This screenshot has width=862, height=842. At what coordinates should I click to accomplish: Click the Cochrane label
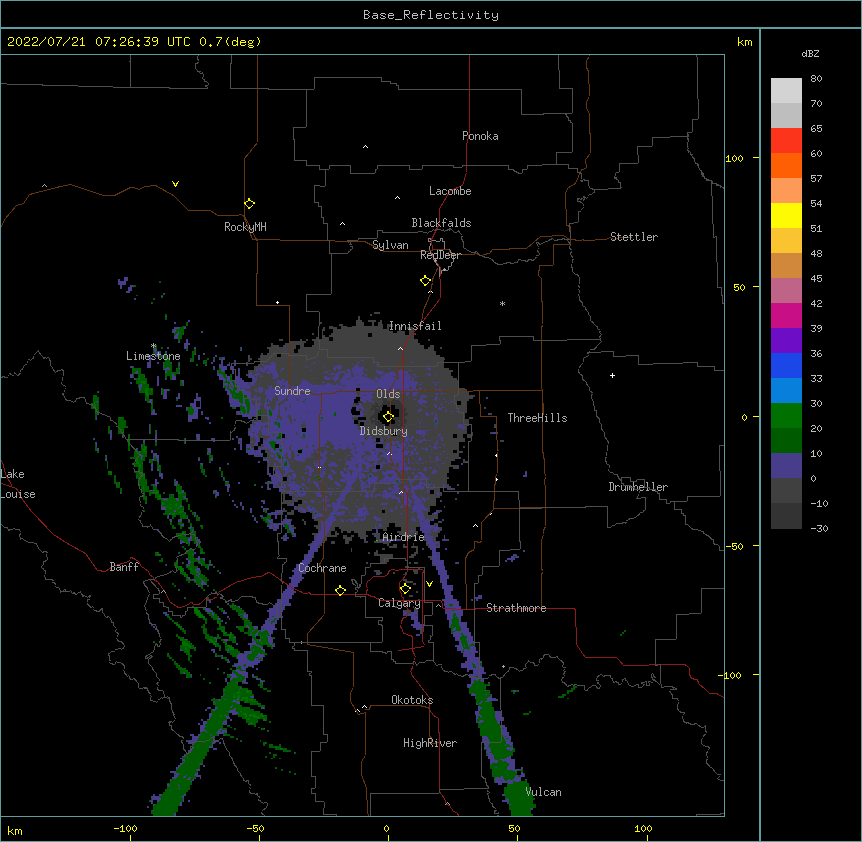(x=322, y=568)
